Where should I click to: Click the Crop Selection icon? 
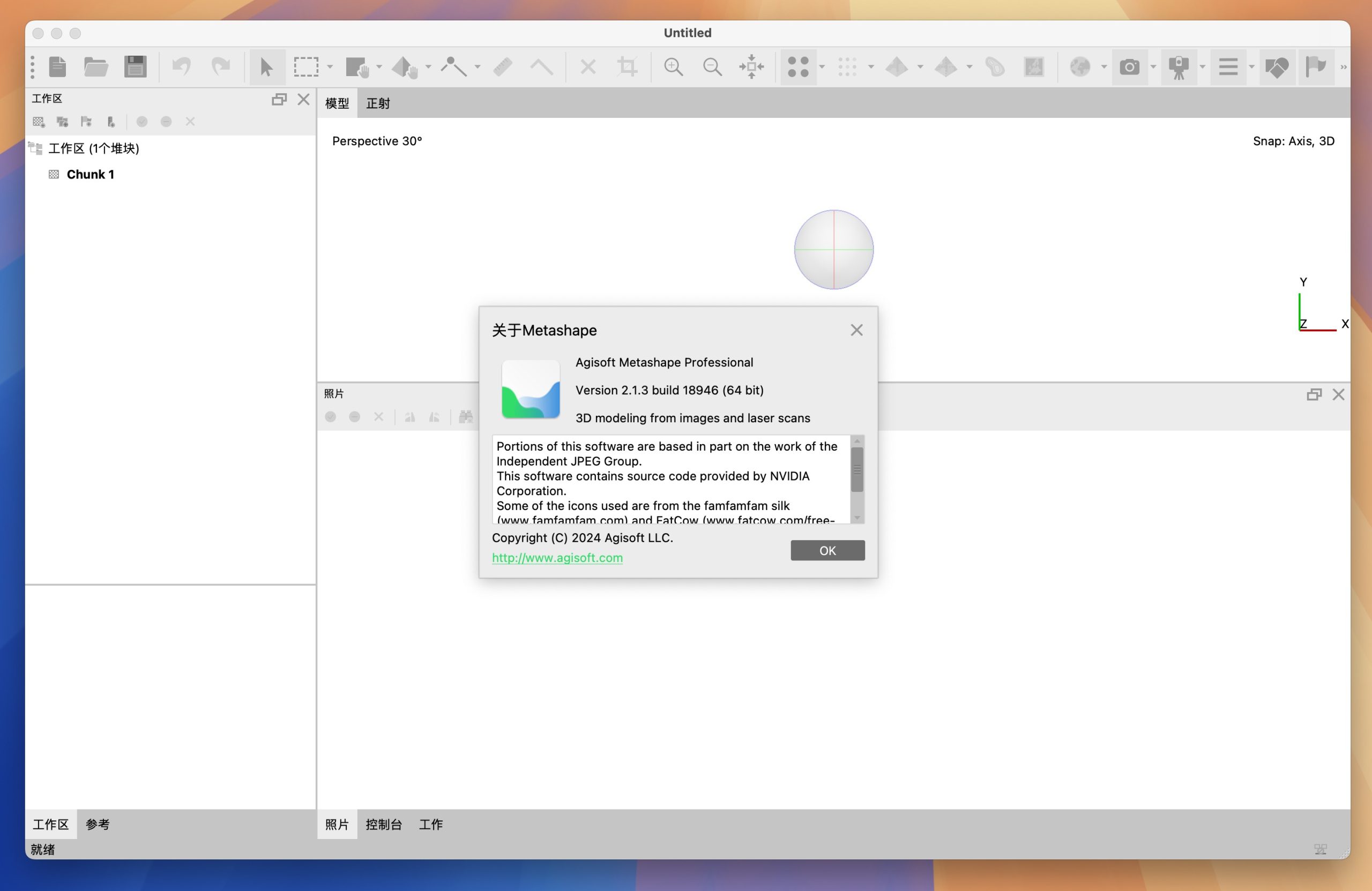[627, 67]
